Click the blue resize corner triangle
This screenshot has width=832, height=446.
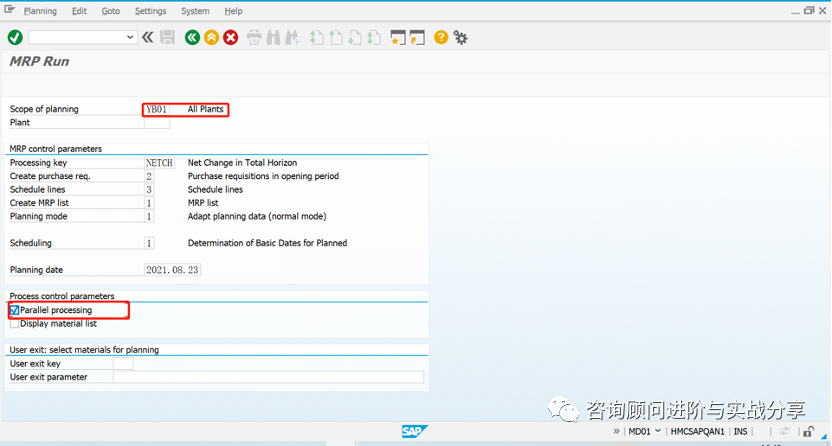824,436
